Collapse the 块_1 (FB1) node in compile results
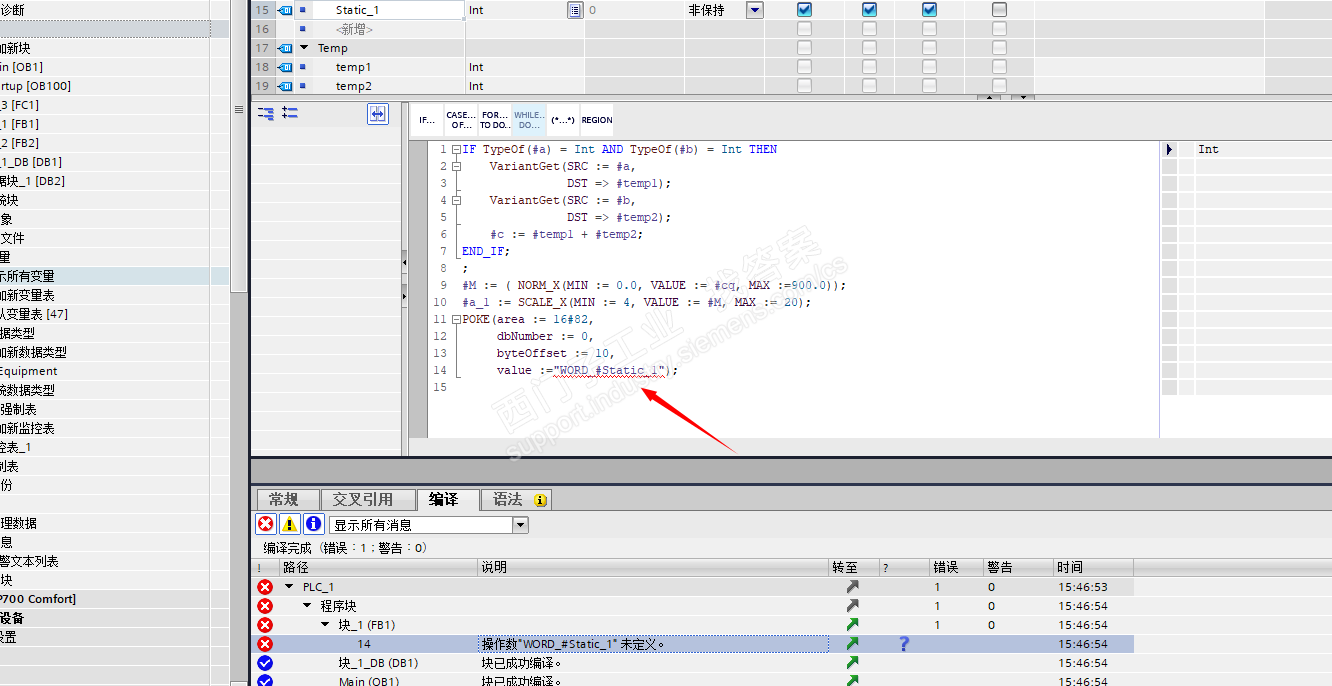 click(326, 625)
